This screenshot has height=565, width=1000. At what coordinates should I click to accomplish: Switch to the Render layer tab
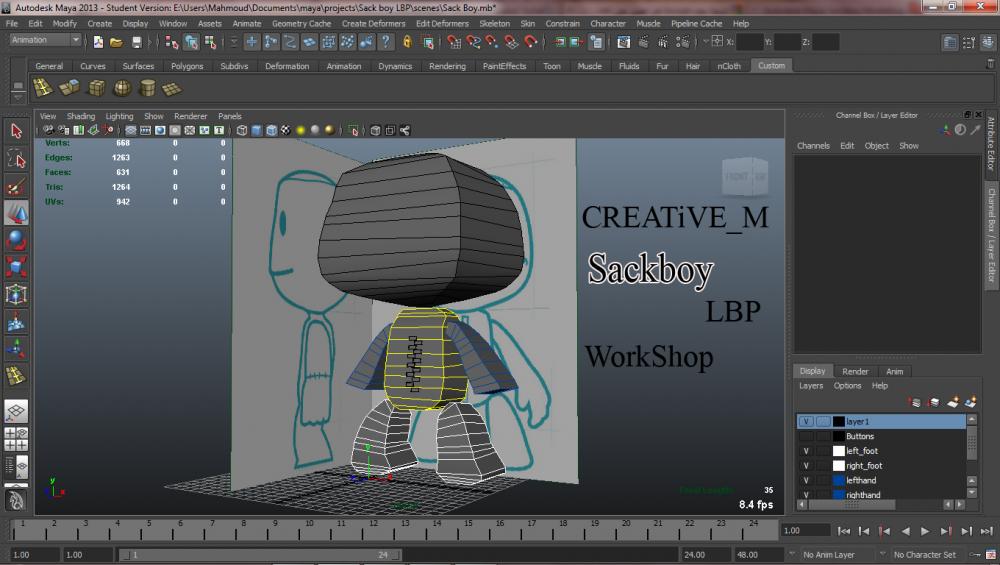pos(855,371)
